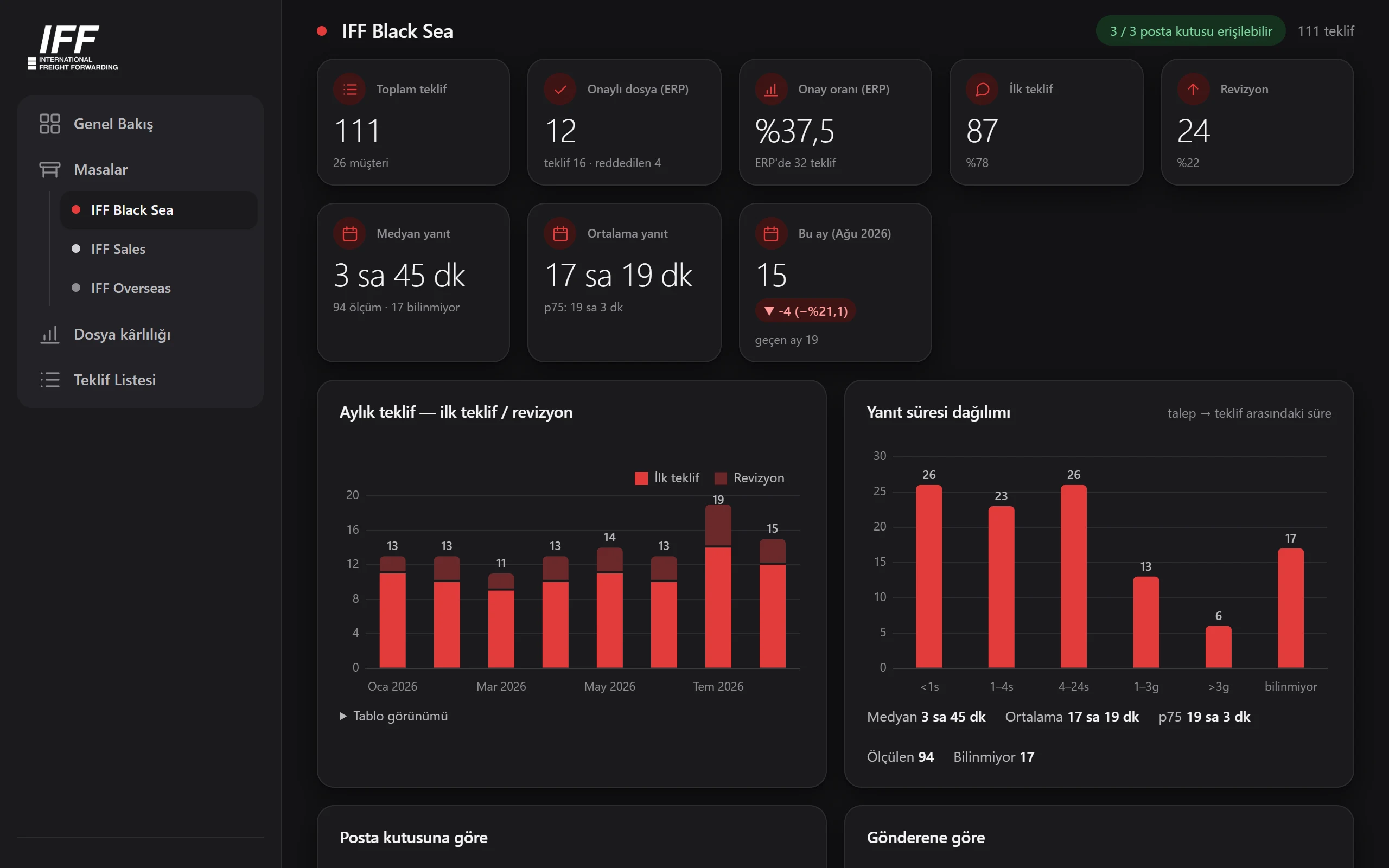Image resolution: width=1389 pixels, height=868 pixels.
Task: Open the Genel Bakış page
Action: [x=140, y=124]
